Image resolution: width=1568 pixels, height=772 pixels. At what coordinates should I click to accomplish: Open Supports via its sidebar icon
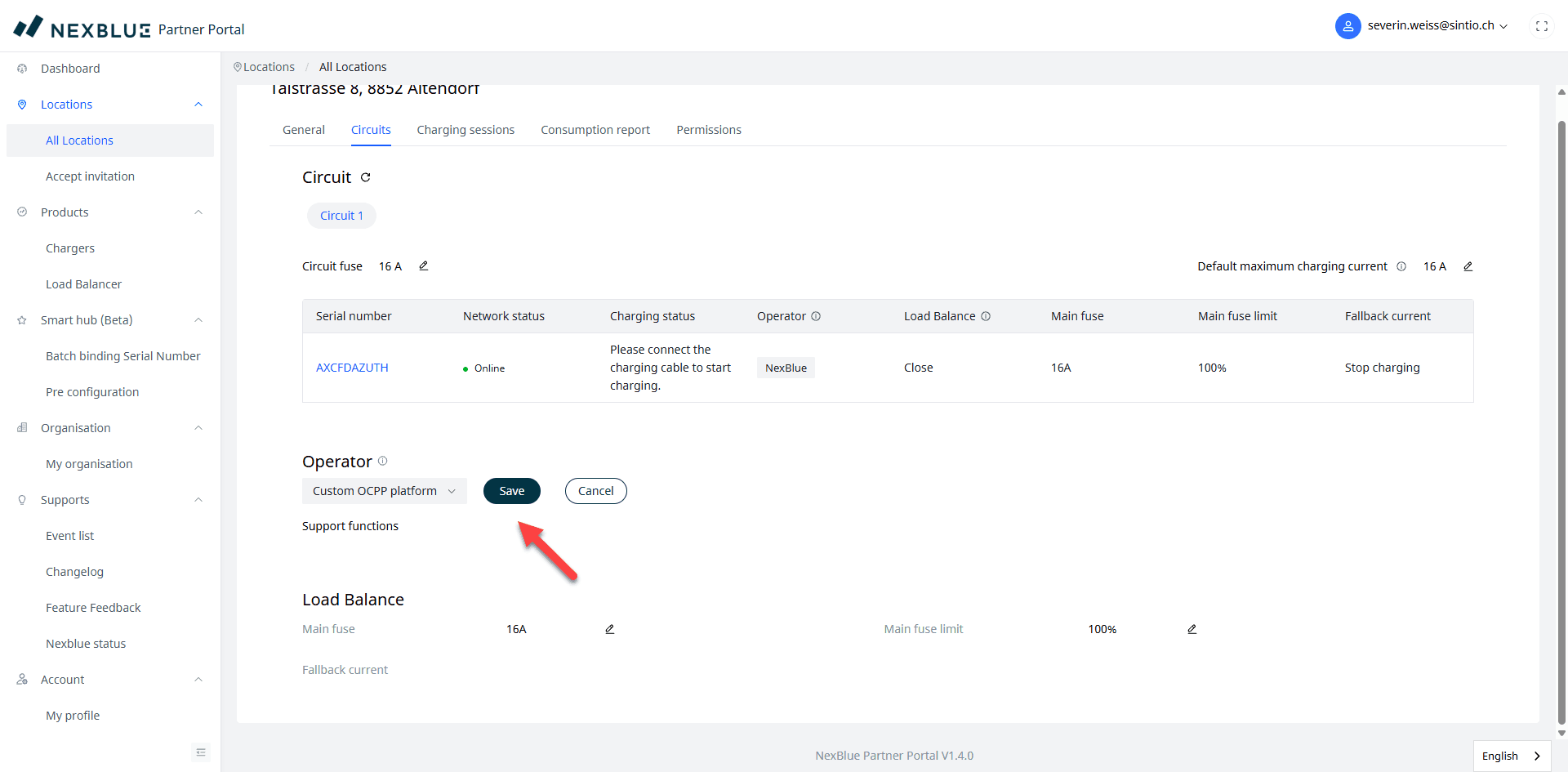pyautogui.click(x=22, y=499)
